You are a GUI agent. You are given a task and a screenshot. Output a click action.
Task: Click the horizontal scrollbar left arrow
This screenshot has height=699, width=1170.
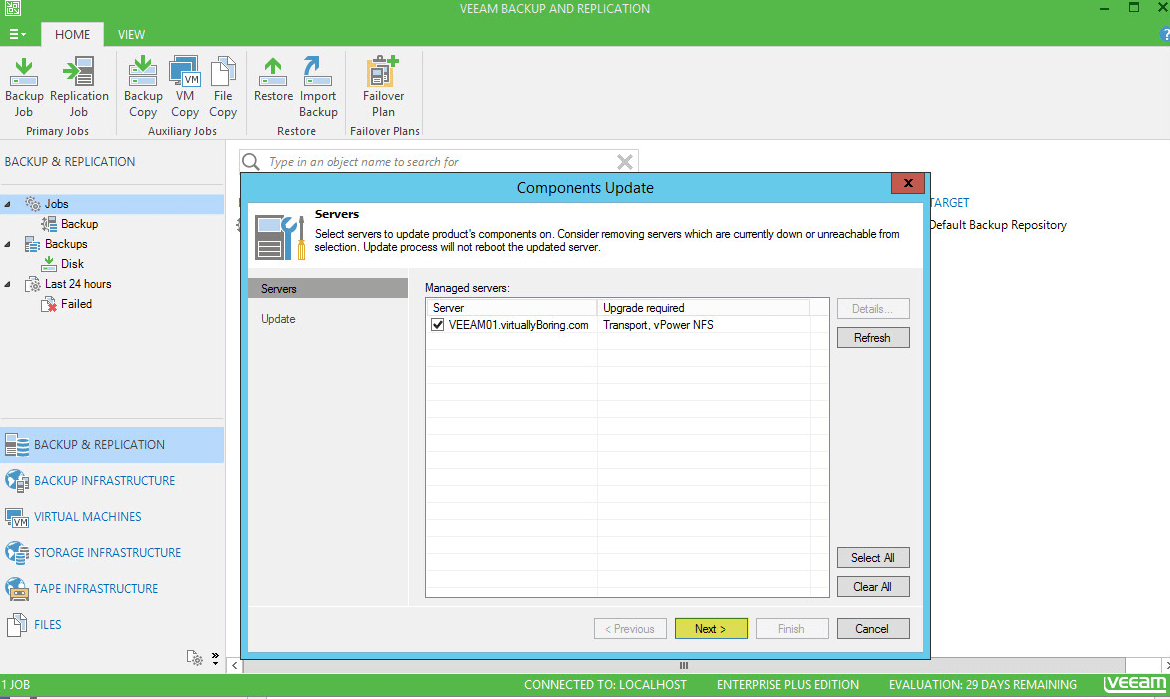coord(235,665)
